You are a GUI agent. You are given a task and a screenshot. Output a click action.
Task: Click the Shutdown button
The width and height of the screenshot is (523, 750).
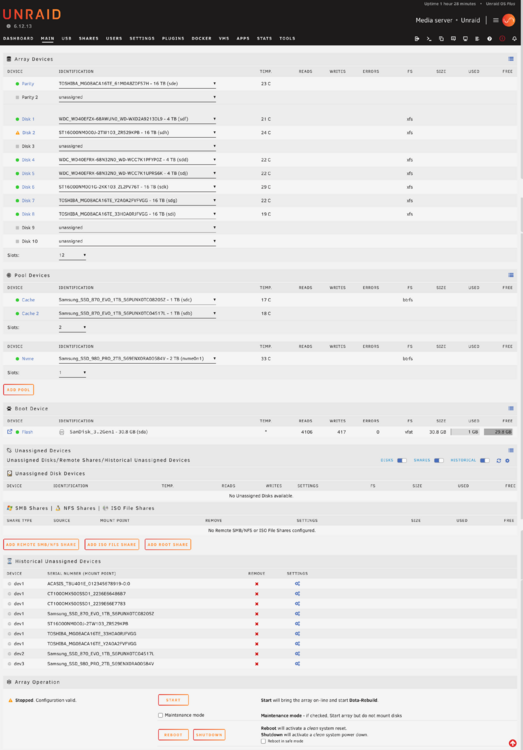click(209, 735)
